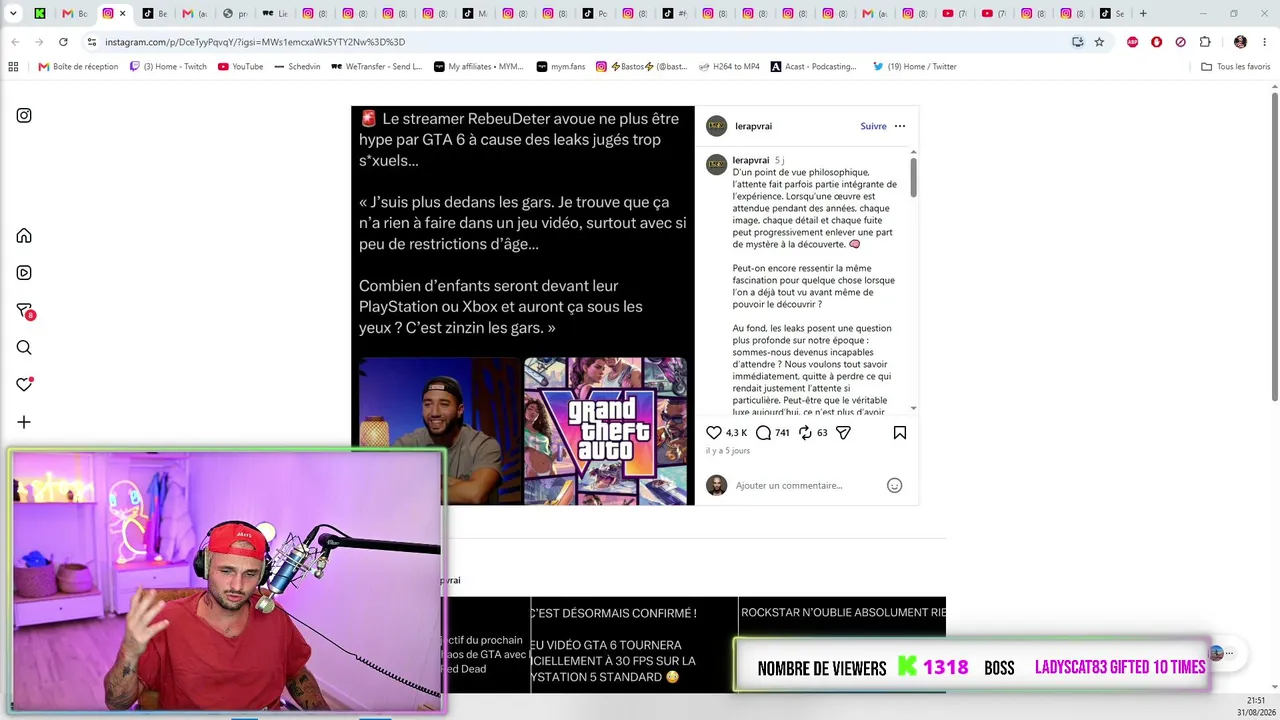This screenshot has width=1280, height=720.
Task: Open the red shield extension icon
Action: [1157, 42]
